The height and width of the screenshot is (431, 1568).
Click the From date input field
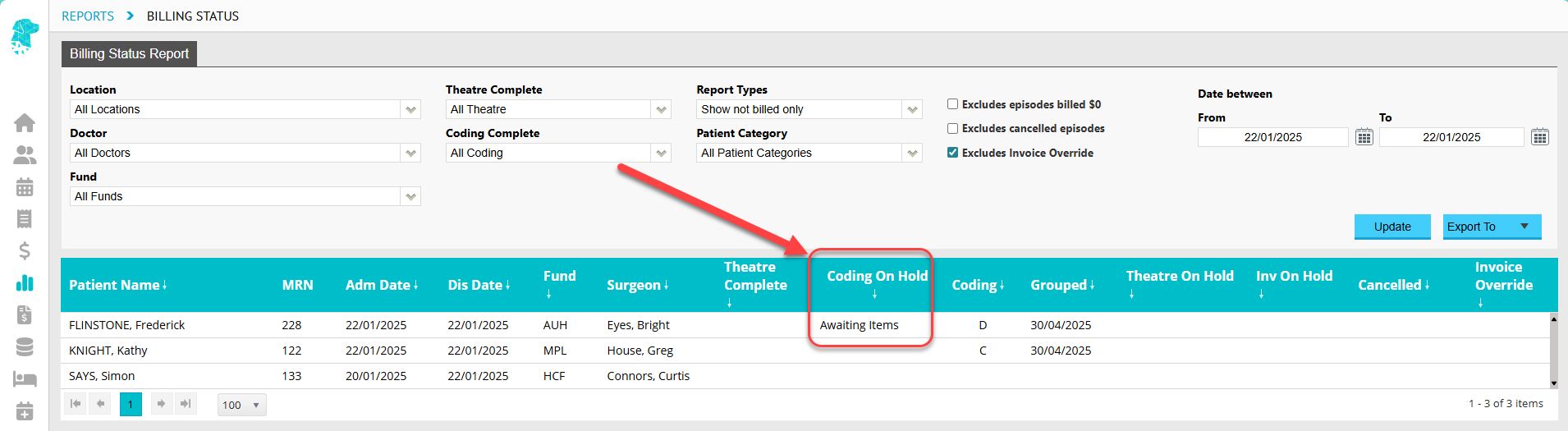point(1272,137)
